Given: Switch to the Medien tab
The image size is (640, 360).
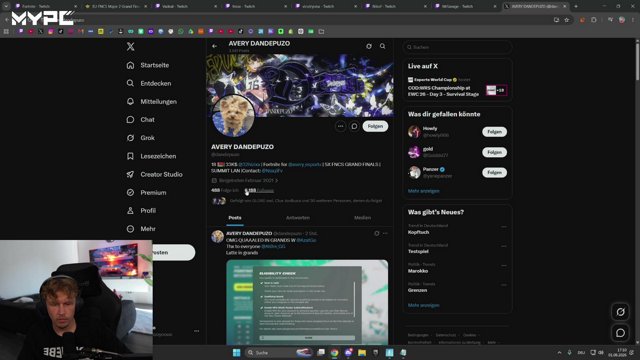Looking at the screenshot, I should 362,218.
